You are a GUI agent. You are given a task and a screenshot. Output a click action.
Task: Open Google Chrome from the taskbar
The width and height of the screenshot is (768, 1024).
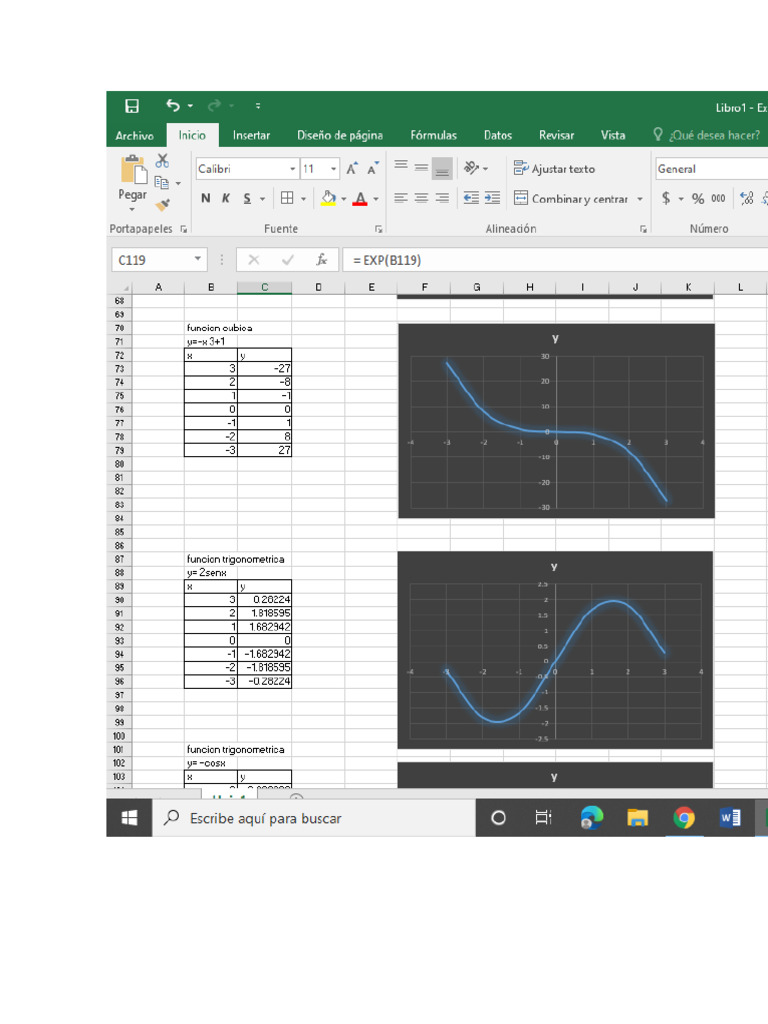[684, 818]
